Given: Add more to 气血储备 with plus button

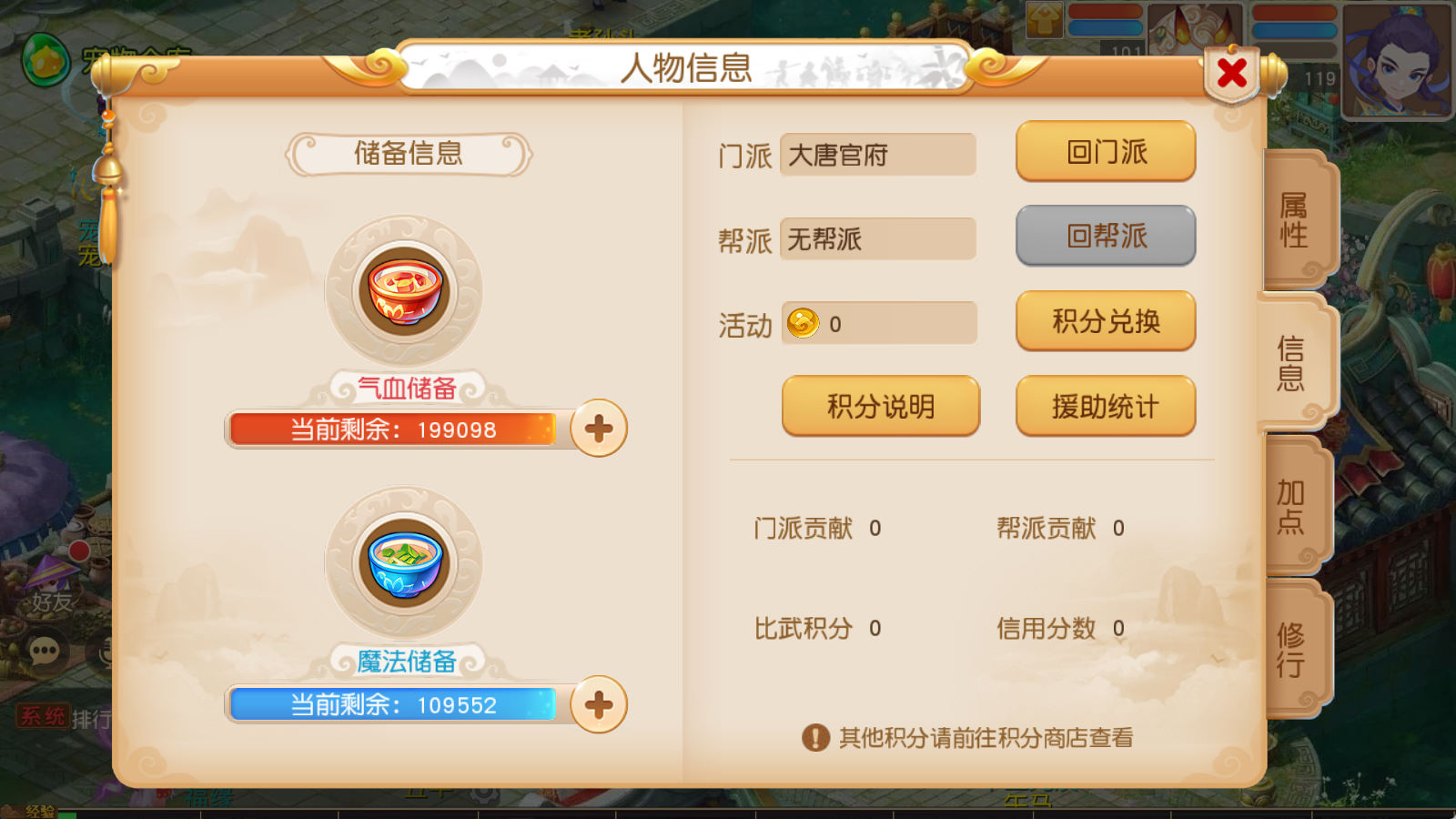Looking at the screenshot, I should (599, 429).
